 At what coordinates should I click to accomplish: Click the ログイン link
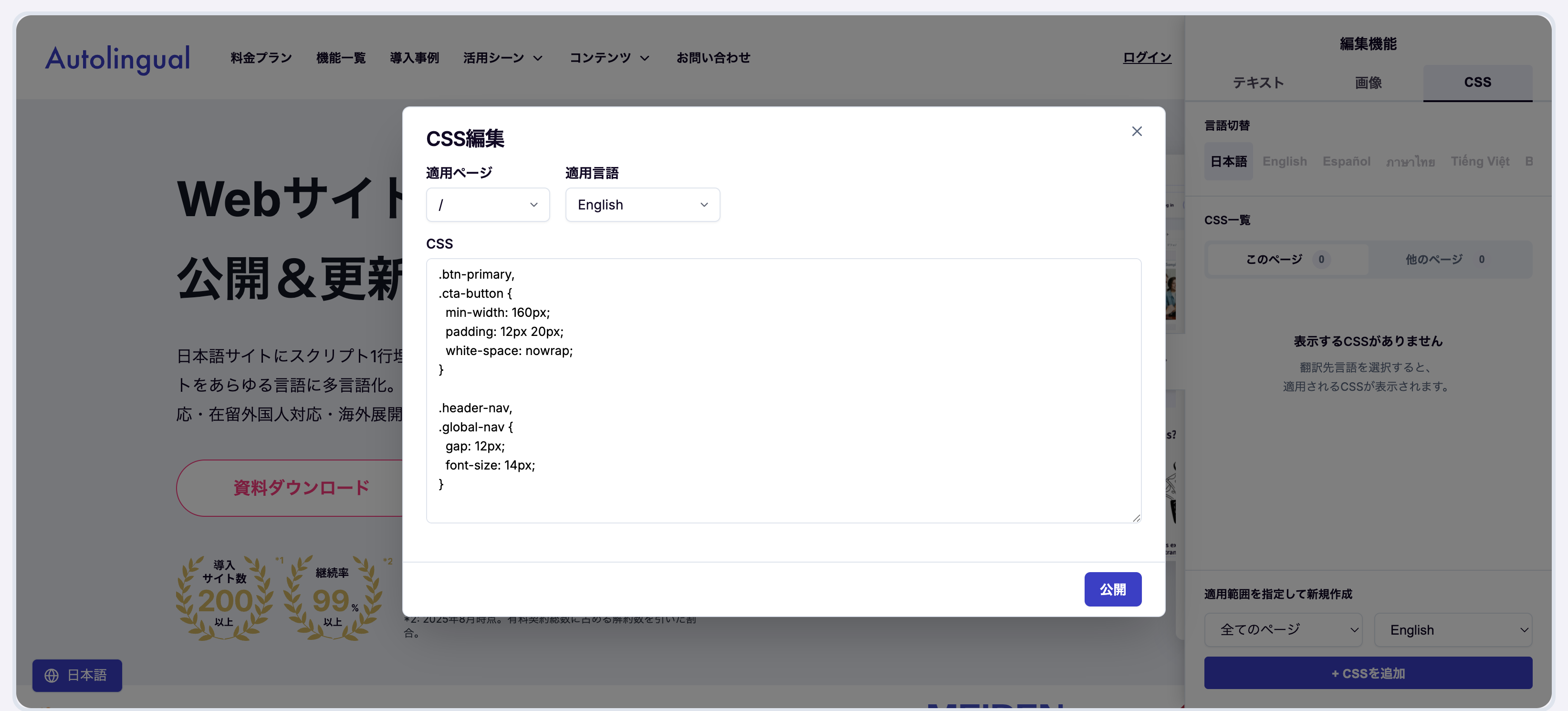pos(1147,58)
